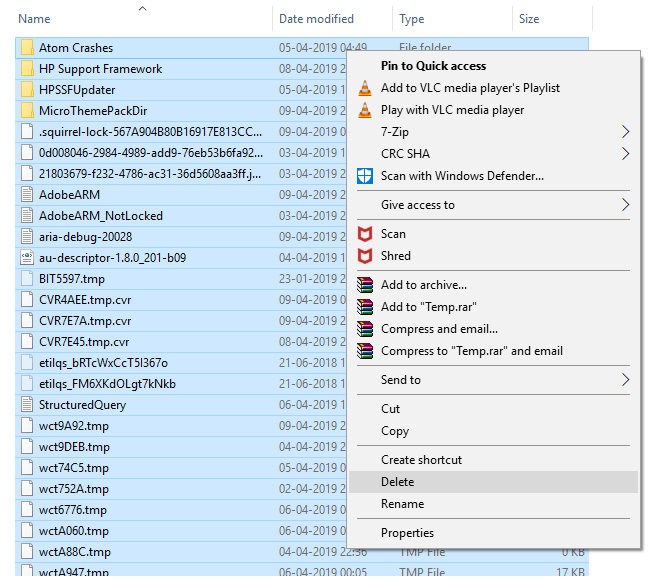
Task: Select the StructuredQuery file
Action: pos(82,405)
